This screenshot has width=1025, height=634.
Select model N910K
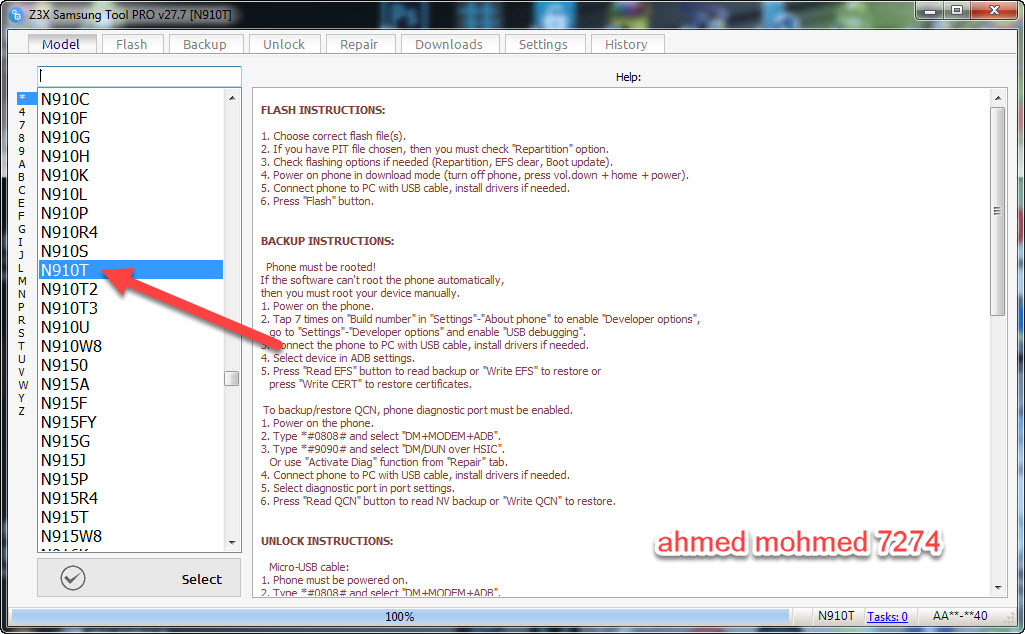click(131, 175)
